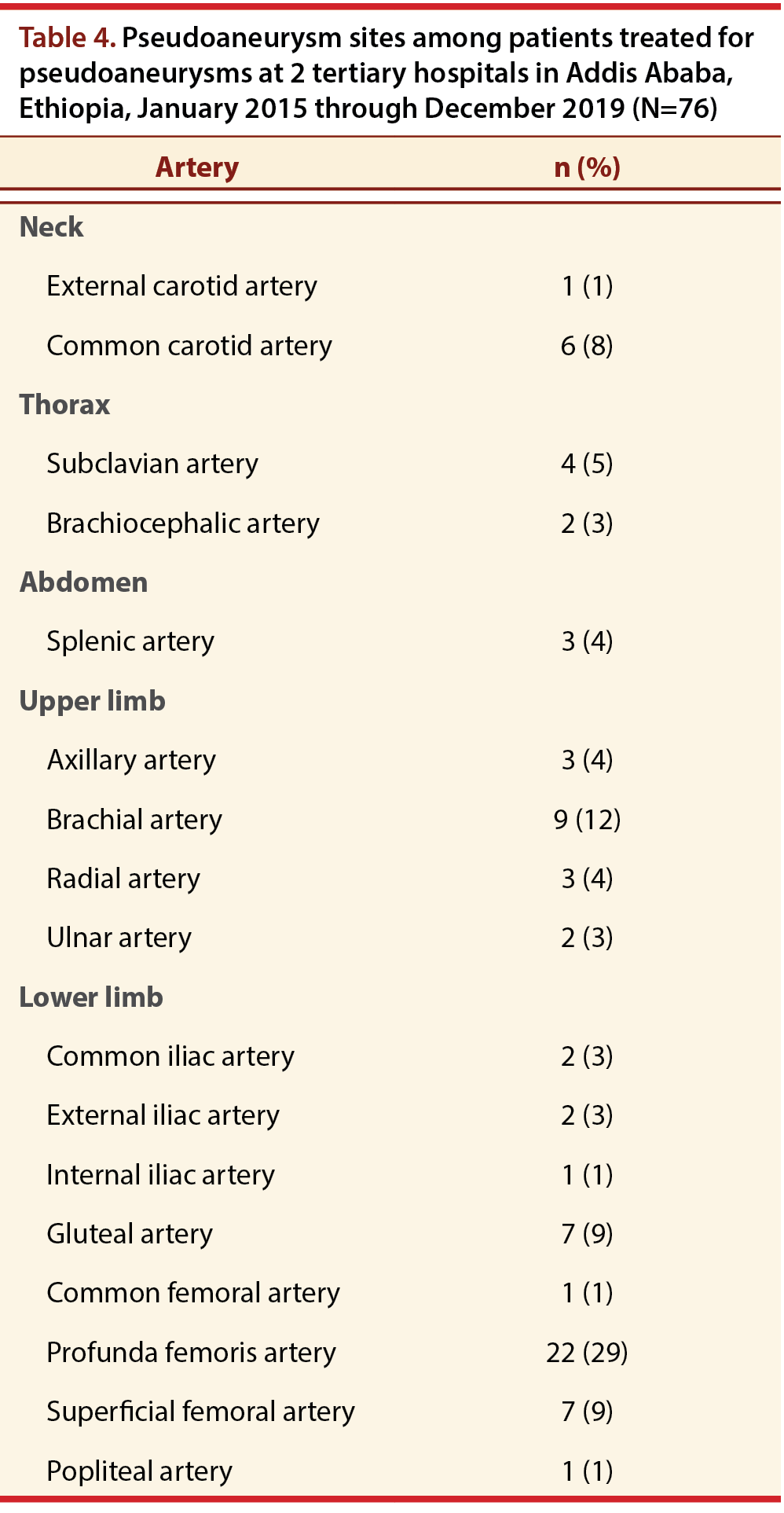Screen dimensions: 784x1513
Task: Select the n (%) column header
Action: pos(588,167)
